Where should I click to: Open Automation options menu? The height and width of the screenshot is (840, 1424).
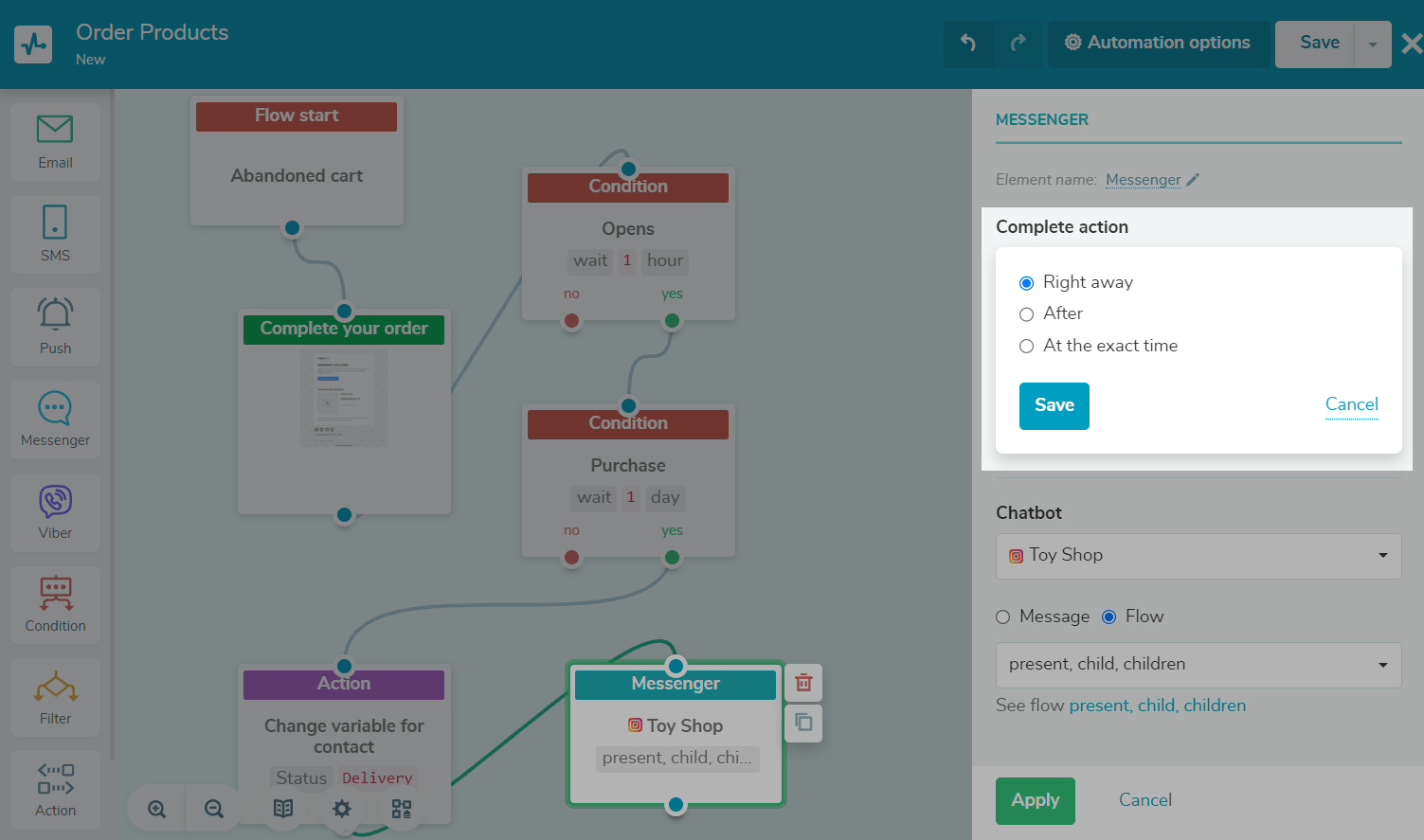(1158, 43)
